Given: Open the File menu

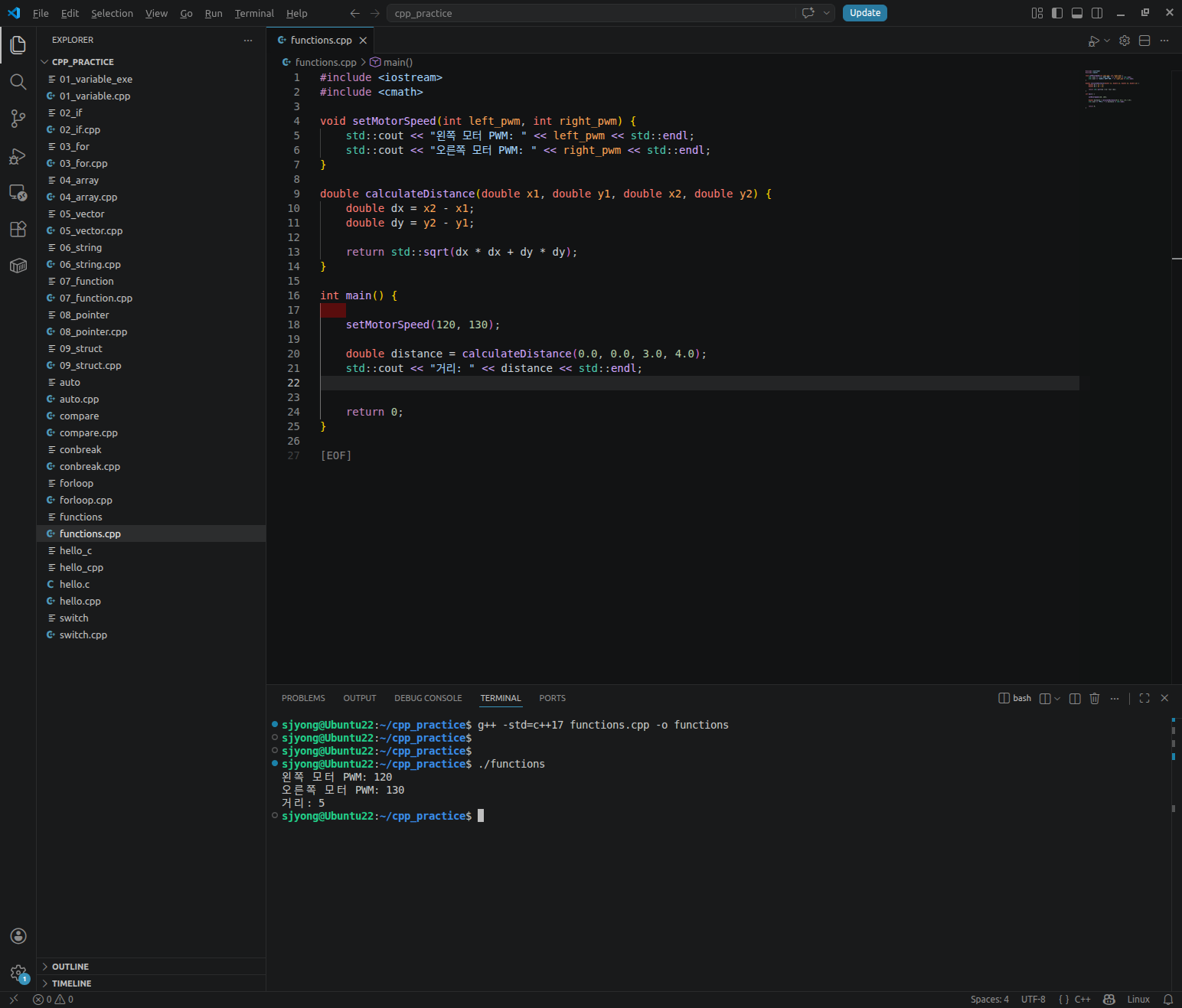Looking at the screenshot, I should click(x=41, y=13).
